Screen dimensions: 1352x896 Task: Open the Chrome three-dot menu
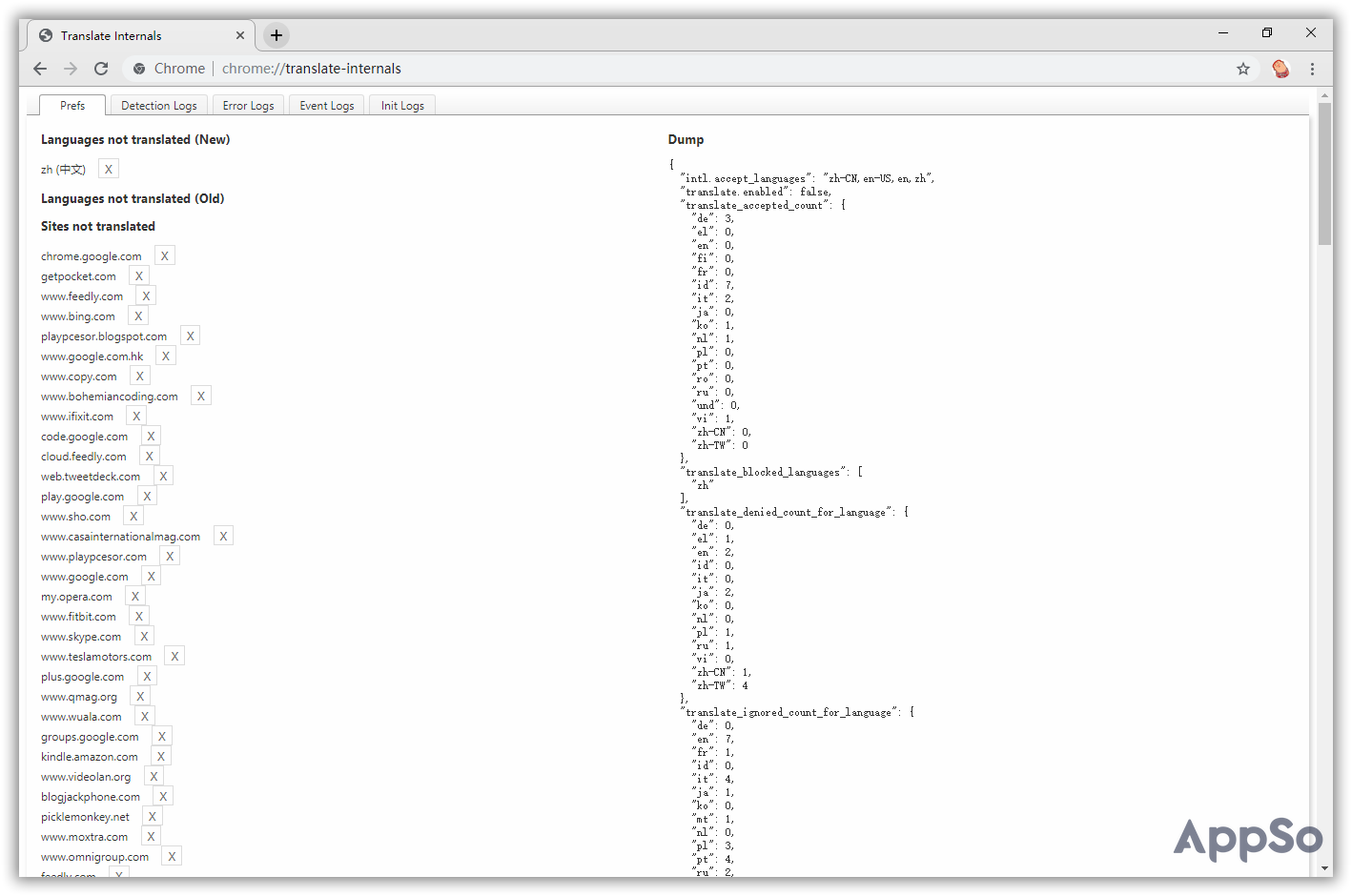pos(1312,69)
